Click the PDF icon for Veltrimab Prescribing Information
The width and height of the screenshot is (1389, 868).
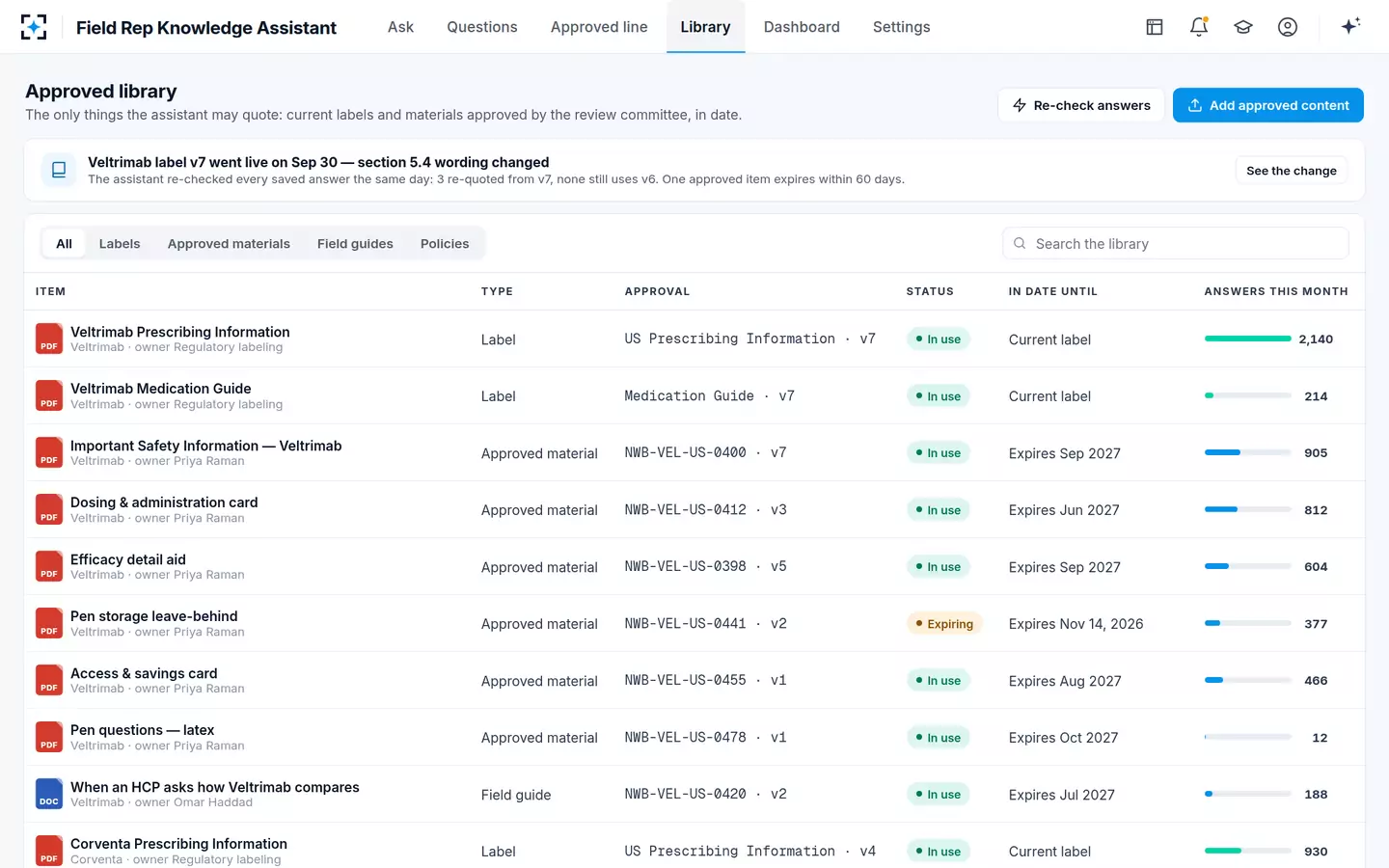click(49, 339)
